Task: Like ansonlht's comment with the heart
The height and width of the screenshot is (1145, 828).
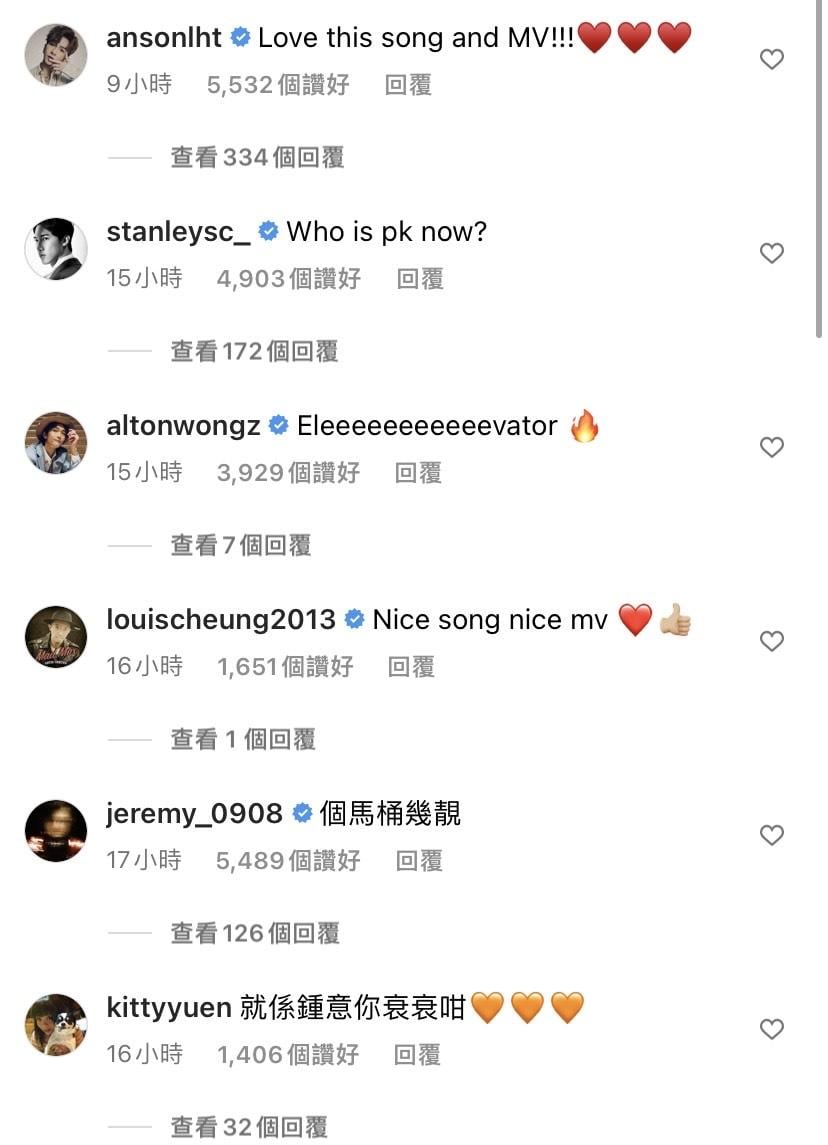Action: tap(772, 60)
